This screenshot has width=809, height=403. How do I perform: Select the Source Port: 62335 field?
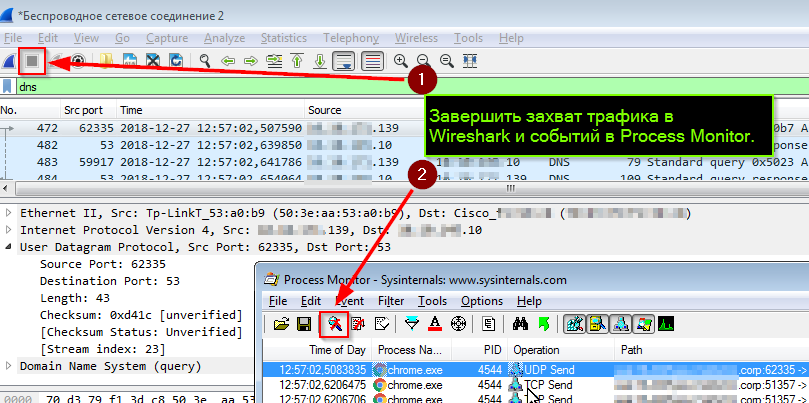tap(103, 264)
